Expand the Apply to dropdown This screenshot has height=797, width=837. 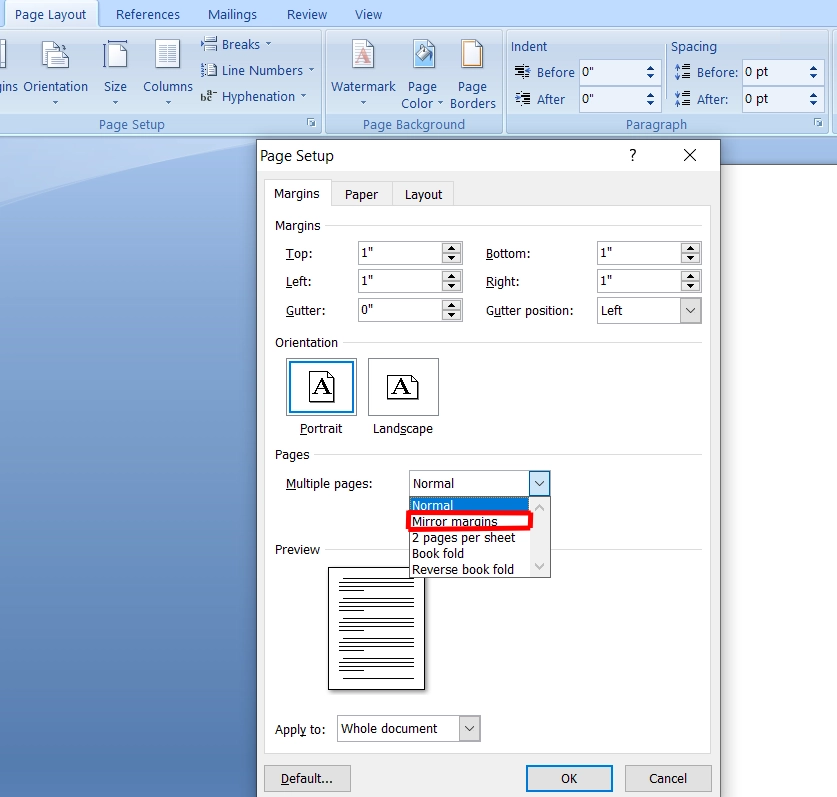[469, 729]
